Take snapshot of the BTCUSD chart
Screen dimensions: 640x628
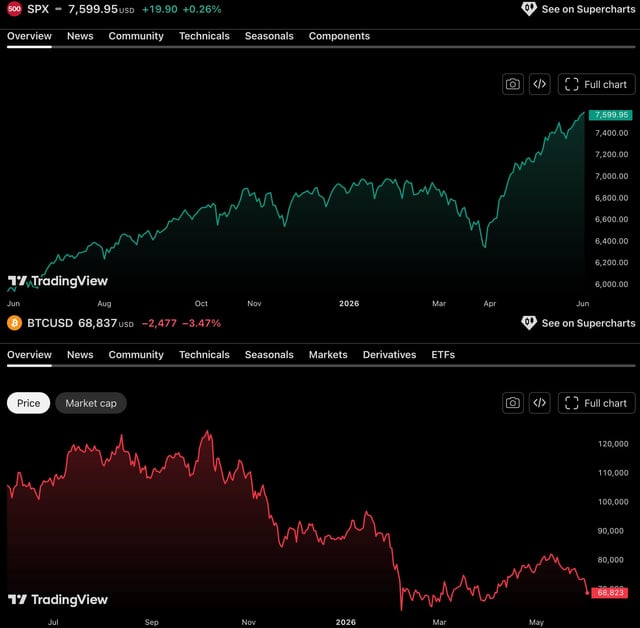[513, 403]
